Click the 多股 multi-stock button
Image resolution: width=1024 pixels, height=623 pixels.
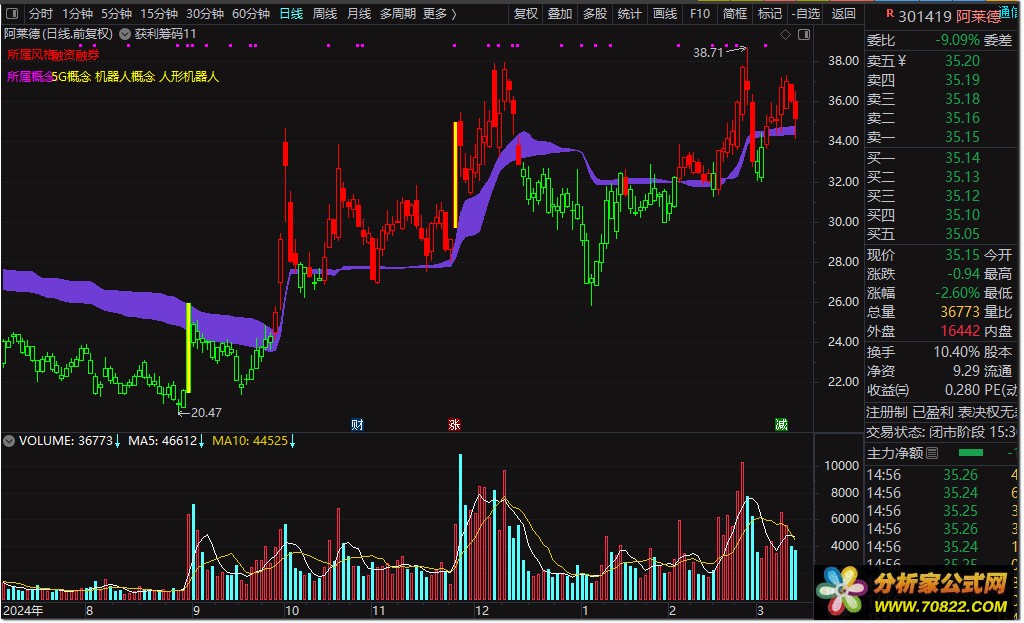pos(595,14)
